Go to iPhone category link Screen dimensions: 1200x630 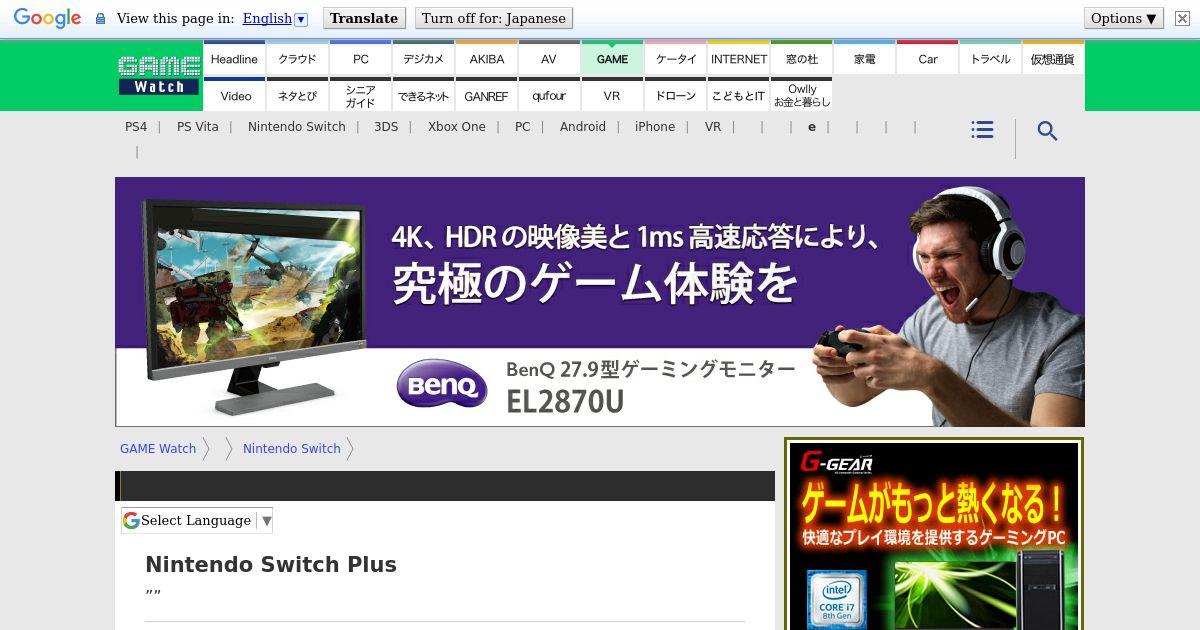(655, 127)
